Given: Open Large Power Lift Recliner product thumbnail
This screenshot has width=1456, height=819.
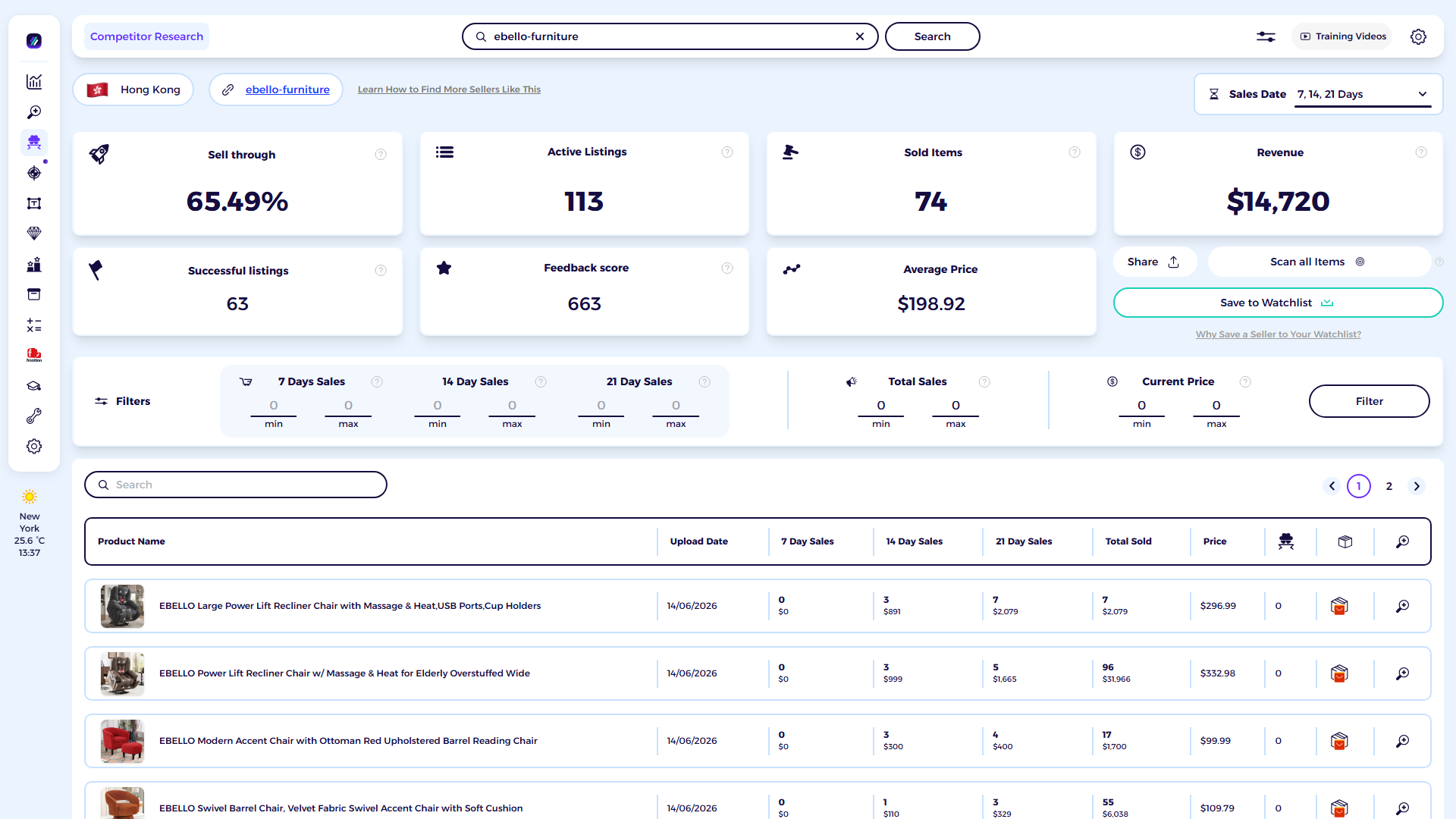Looking at the screenshot, I should [x=122, y=606].
